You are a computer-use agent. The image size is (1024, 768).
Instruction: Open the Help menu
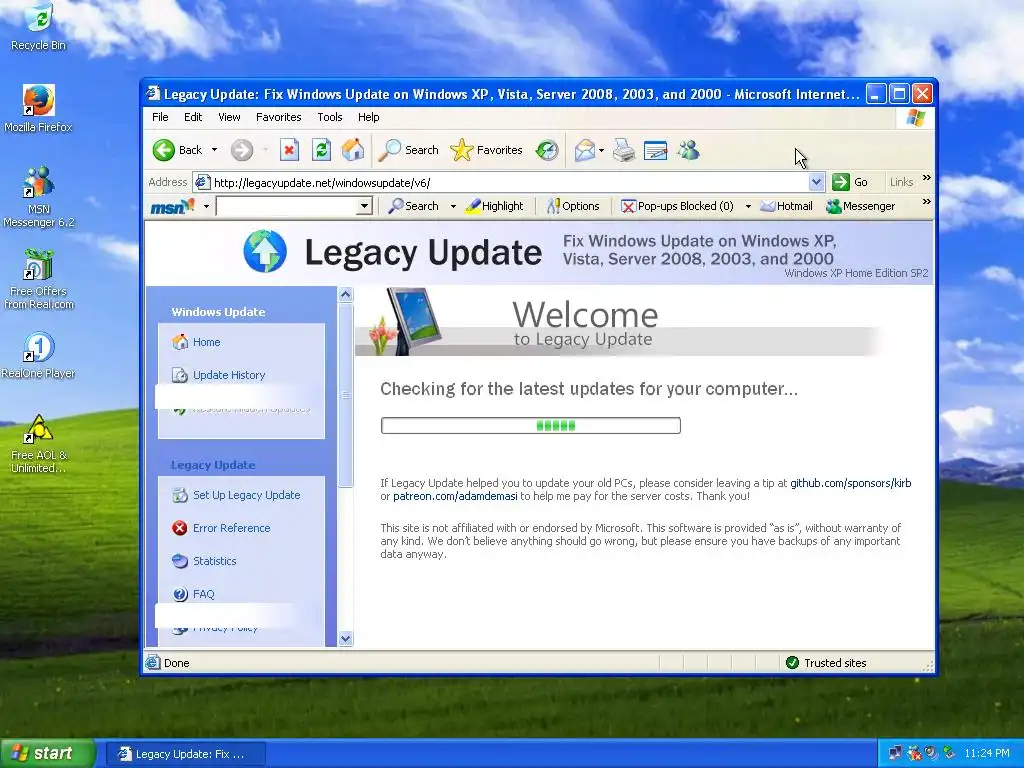[368, 117]
